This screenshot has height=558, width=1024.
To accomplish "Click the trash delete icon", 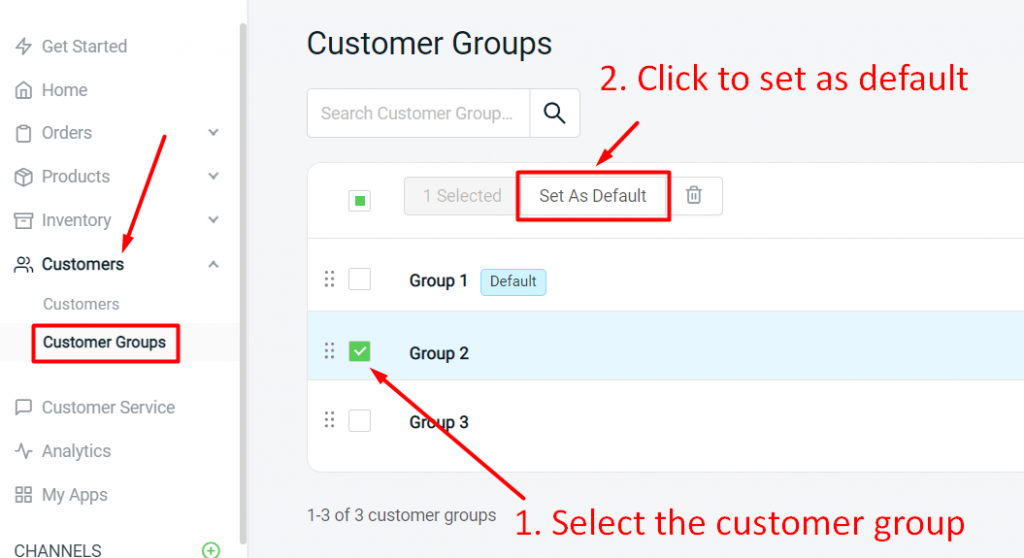I will tap(694, 196).
